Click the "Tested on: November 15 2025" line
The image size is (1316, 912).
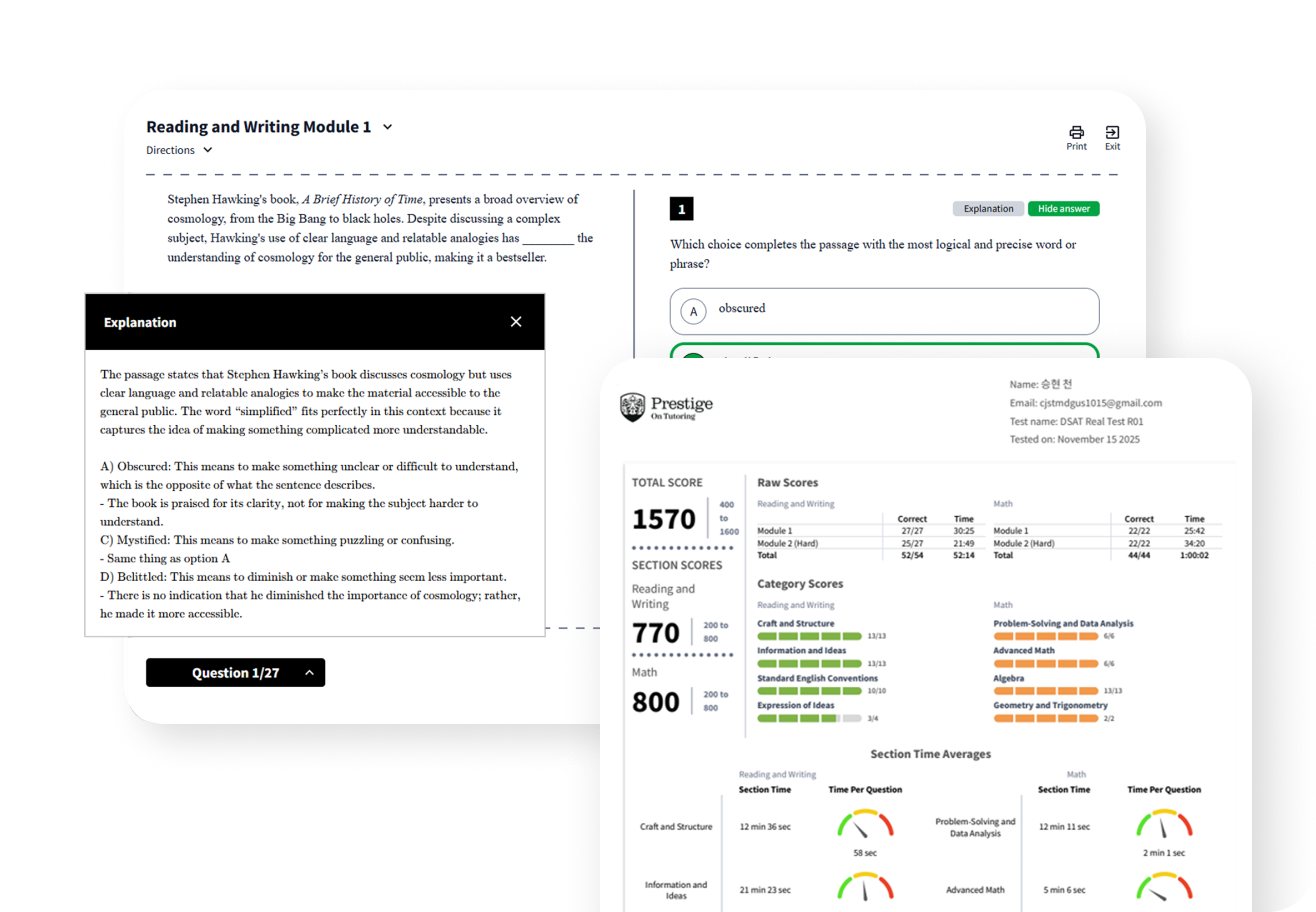1075,439
